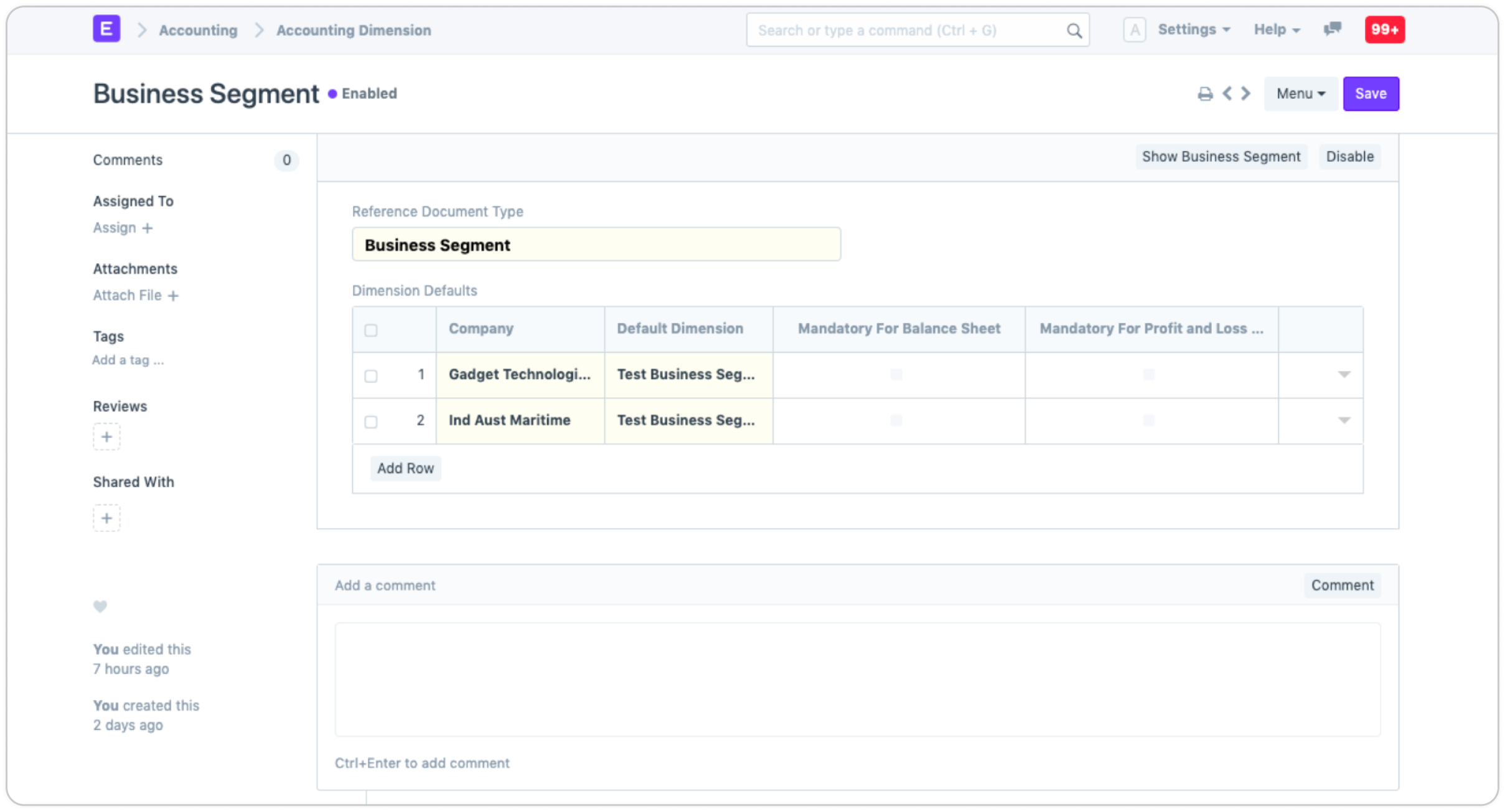Click the Reference Document Type field
Viewport: 1505px width, 812px height.
[596, 245]
